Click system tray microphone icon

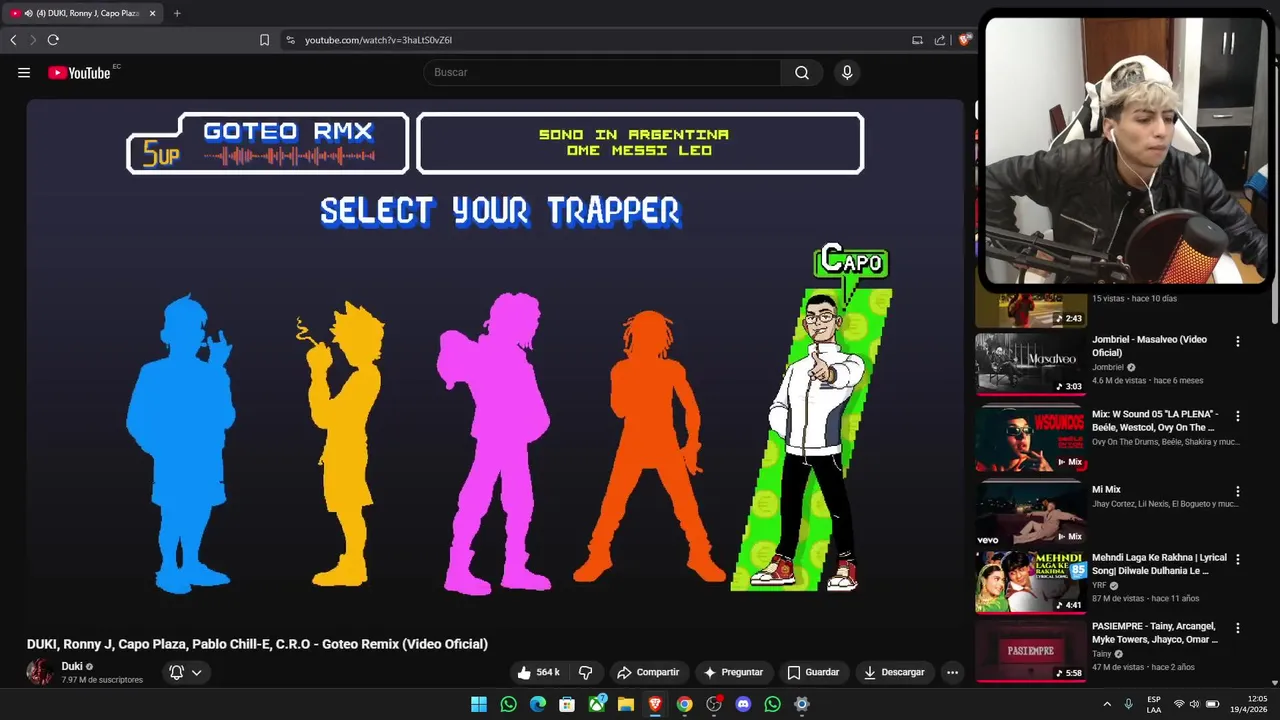[1129, 704]
